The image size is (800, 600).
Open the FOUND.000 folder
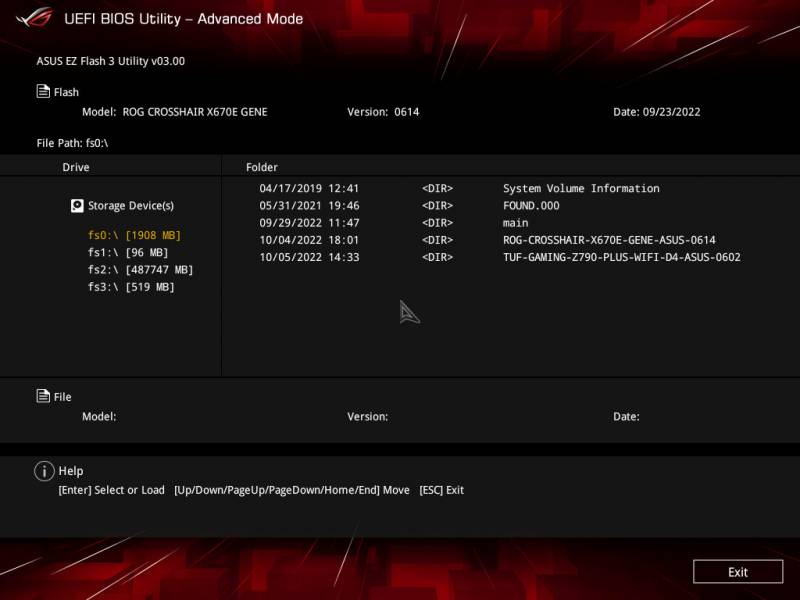[531, 206]
